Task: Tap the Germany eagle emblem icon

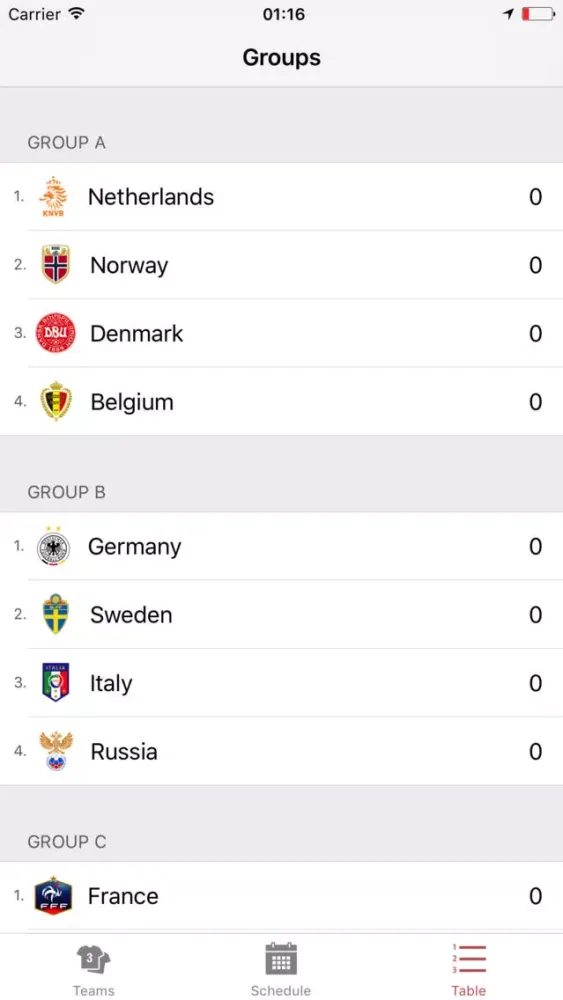Action: pyautogui.click(x=54, y=547)
